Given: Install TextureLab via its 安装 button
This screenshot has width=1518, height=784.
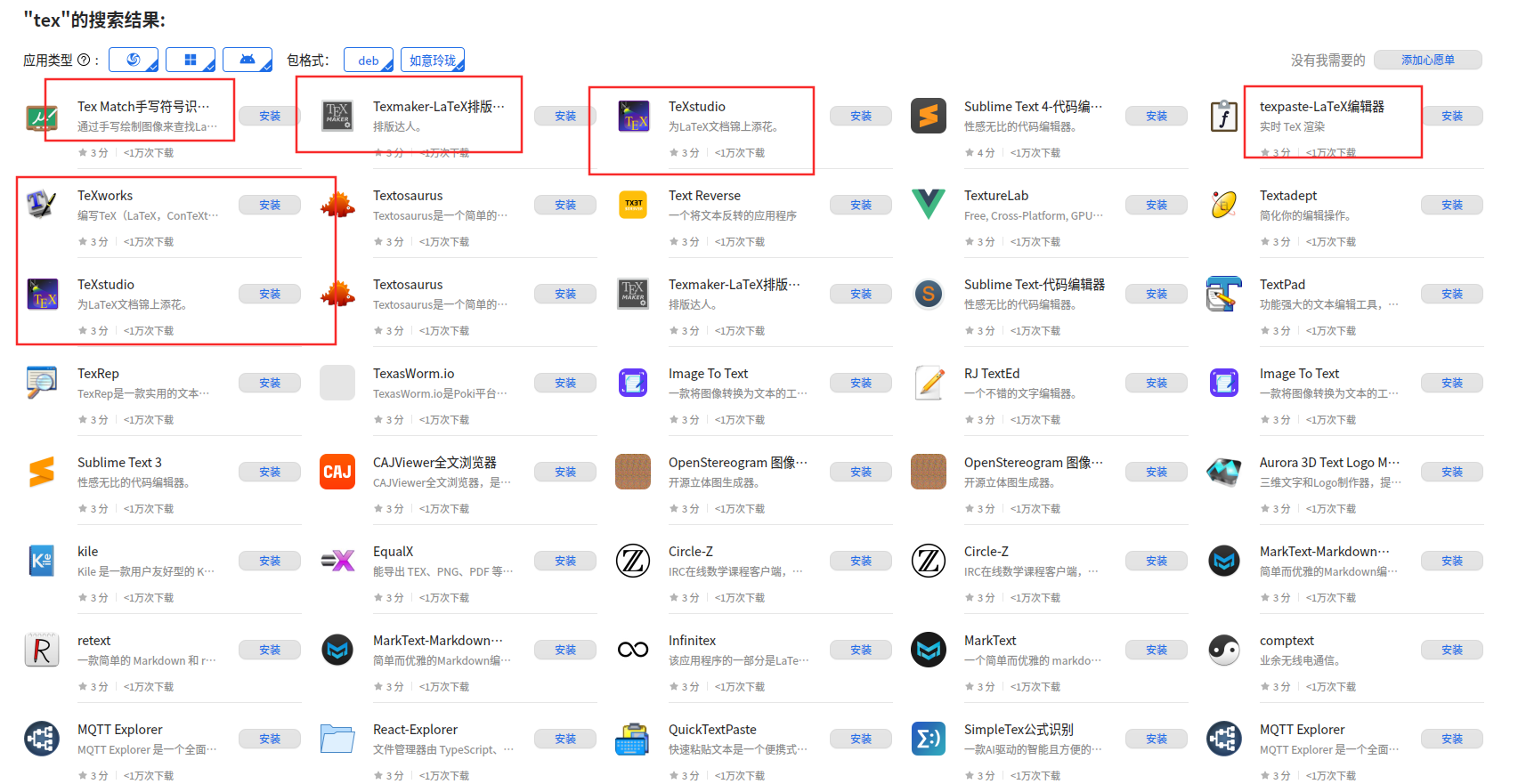Looking at the screenshot, I should (x=1157, y=206).
